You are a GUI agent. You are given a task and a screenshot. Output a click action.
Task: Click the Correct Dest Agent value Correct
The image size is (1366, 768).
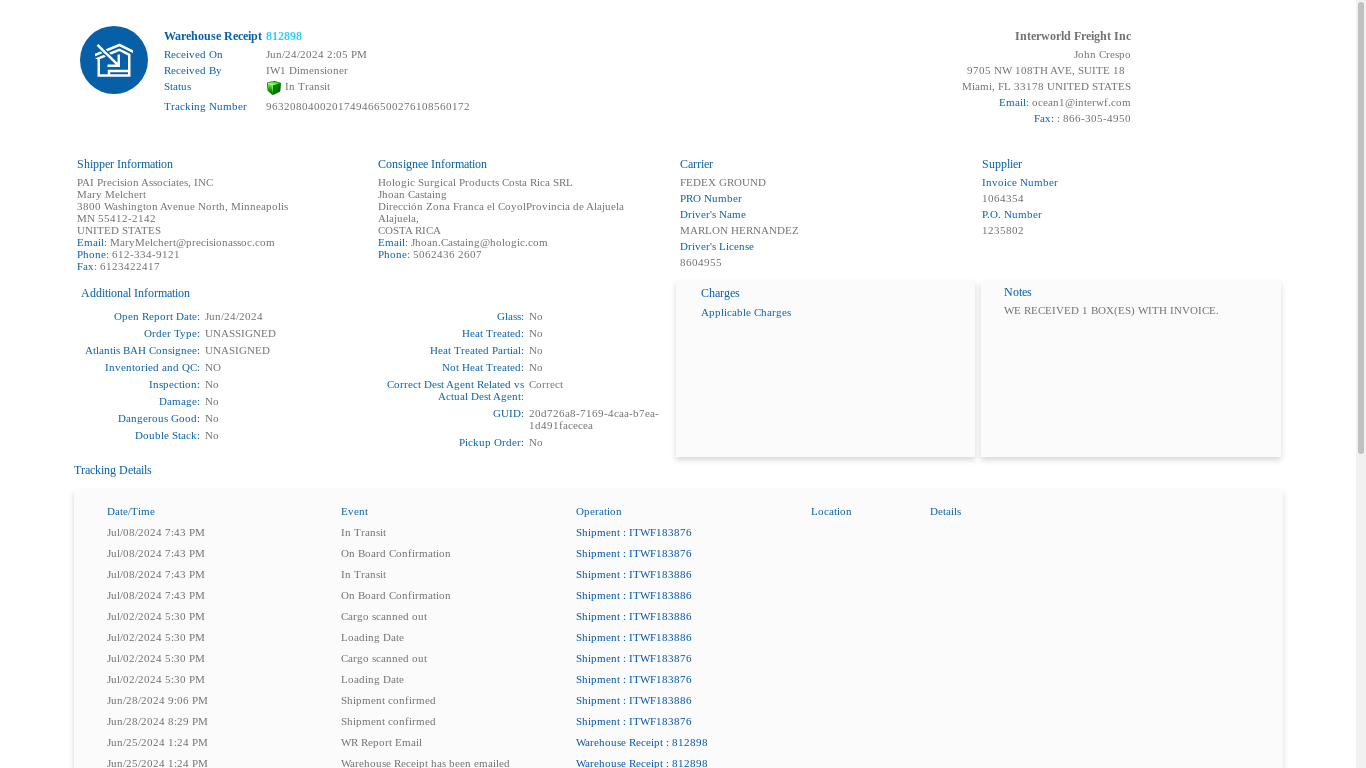click(546, 384)
